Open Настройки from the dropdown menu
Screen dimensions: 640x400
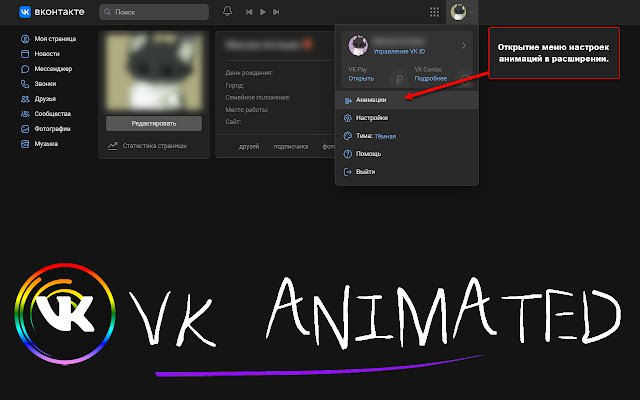click(407, 118)
